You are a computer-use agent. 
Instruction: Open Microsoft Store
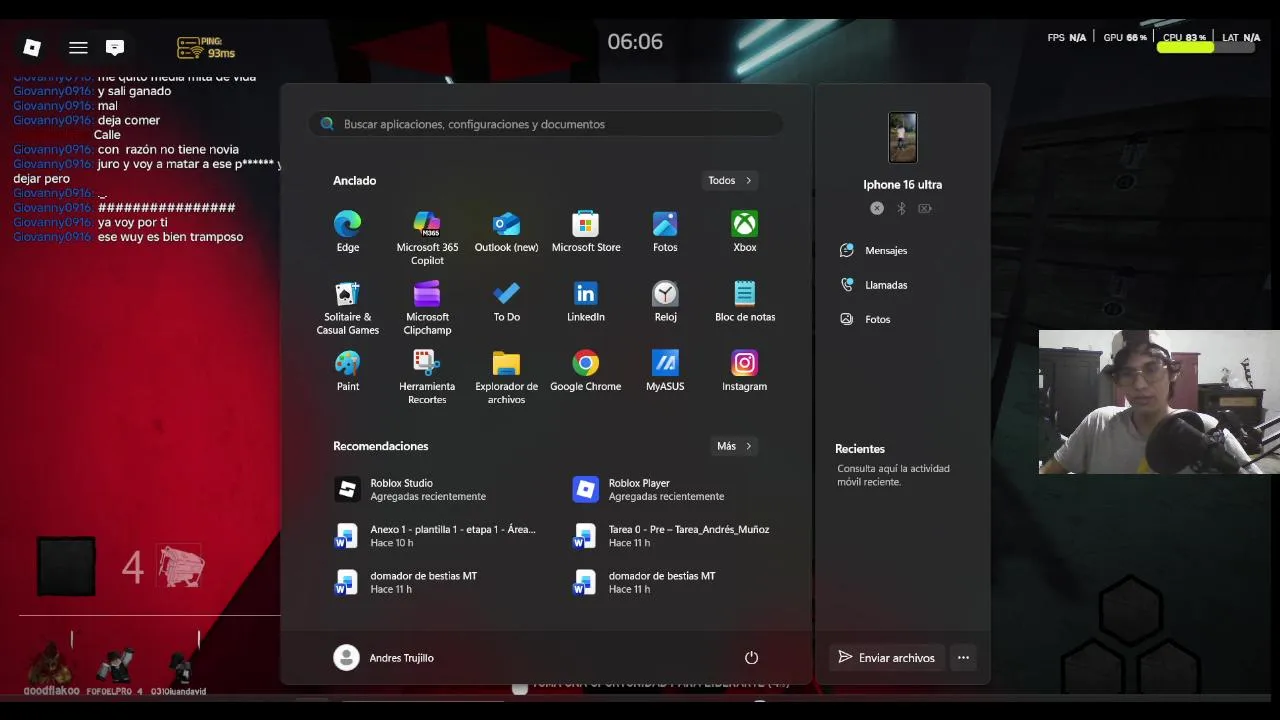586,231
